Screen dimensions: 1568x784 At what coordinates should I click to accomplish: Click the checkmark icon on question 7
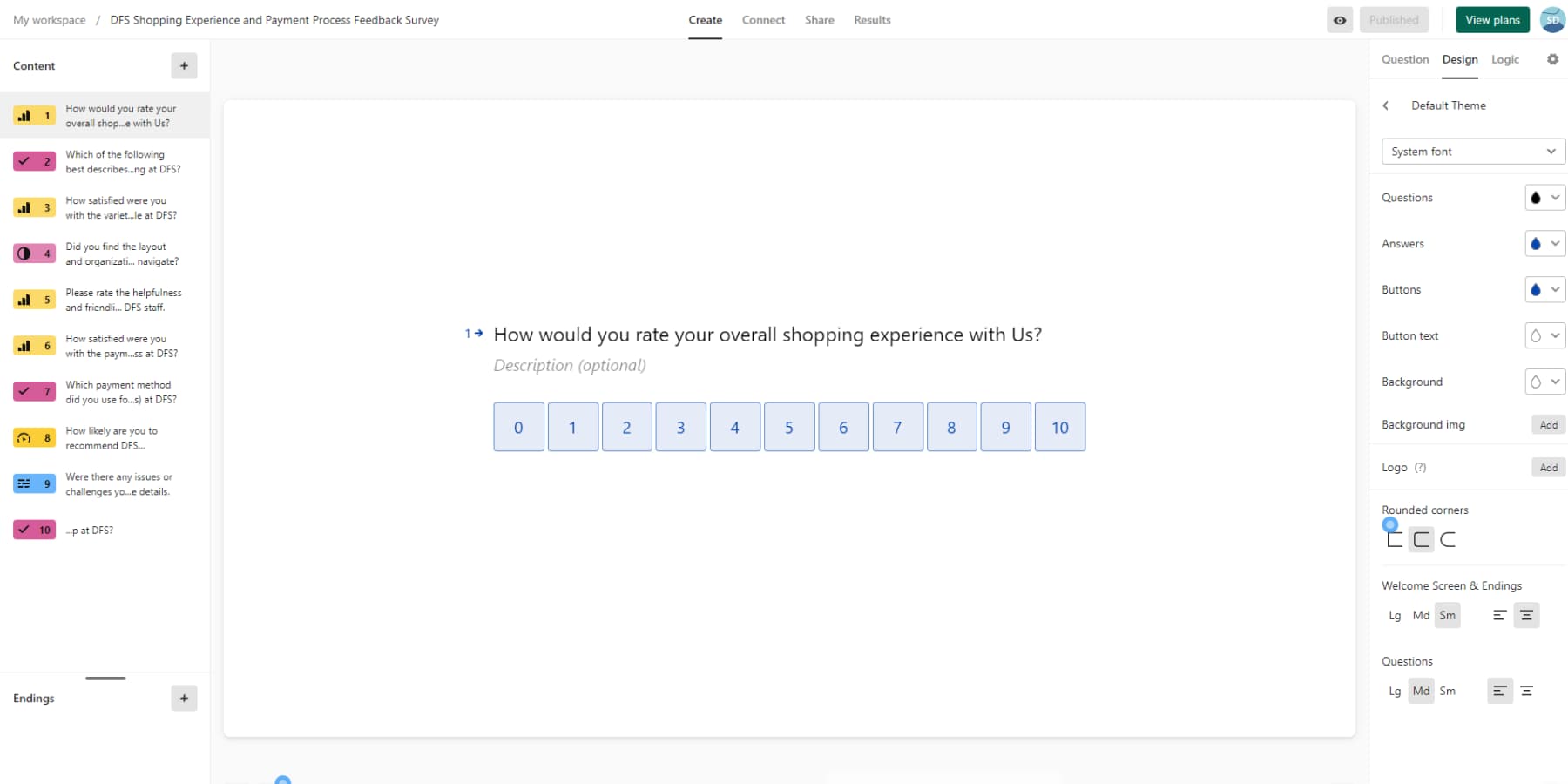[24, 391]
